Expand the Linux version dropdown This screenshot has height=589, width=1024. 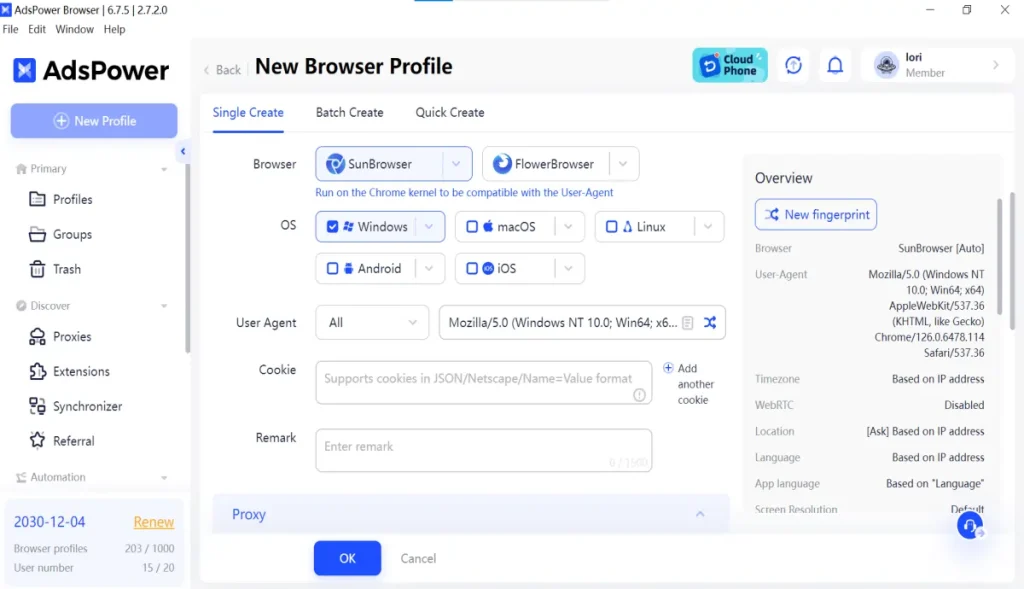click(x=709, y=227)
